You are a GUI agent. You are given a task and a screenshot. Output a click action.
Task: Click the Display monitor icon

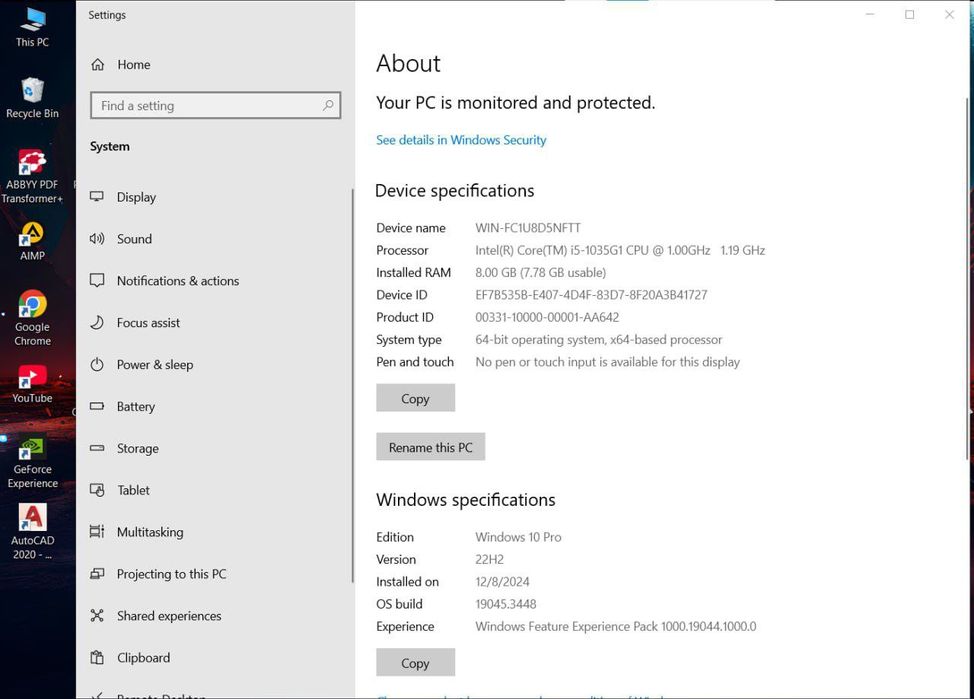[x=97, y=196]
